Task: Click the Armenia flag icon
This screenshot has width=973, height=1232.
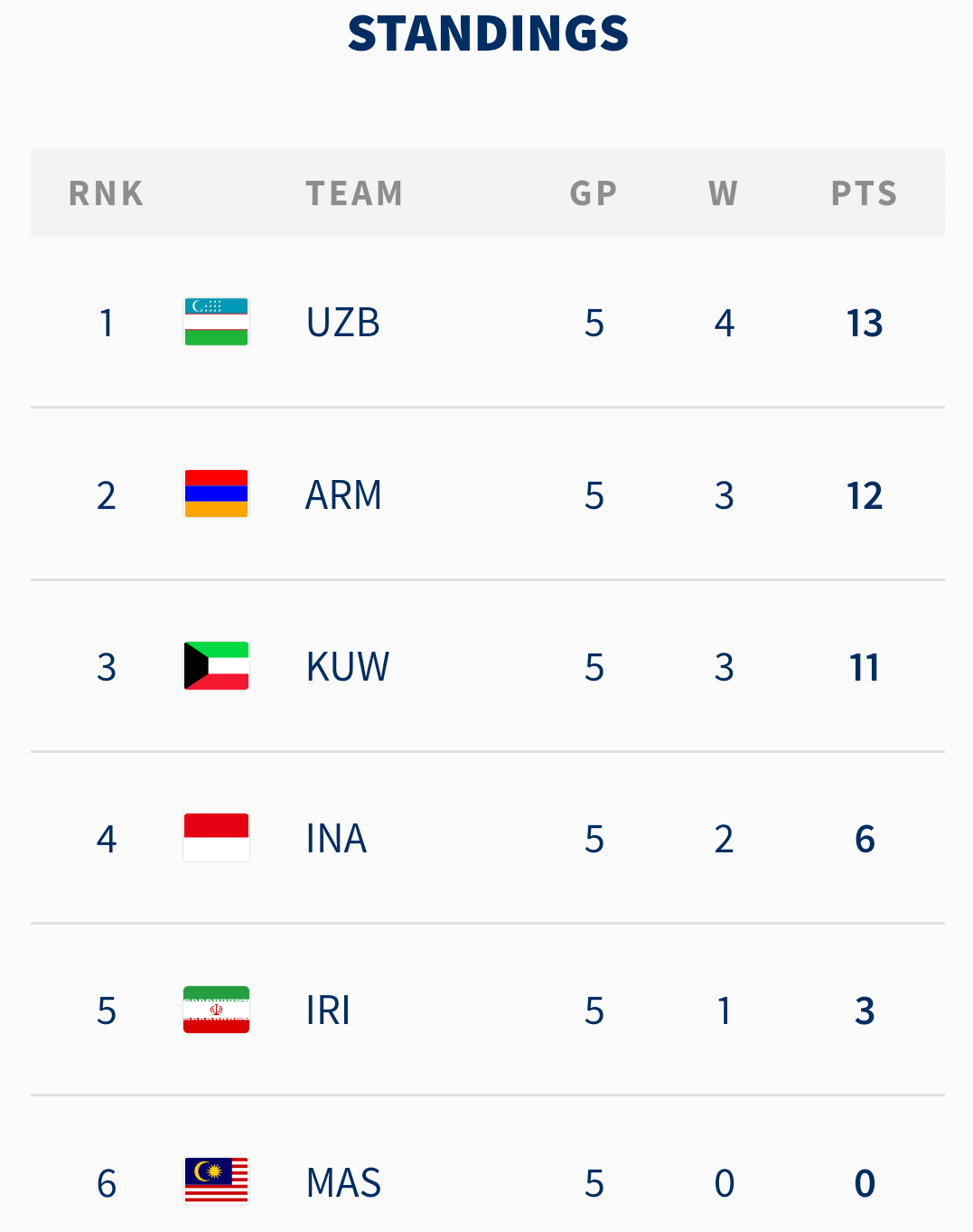Action: click(216, 494)
